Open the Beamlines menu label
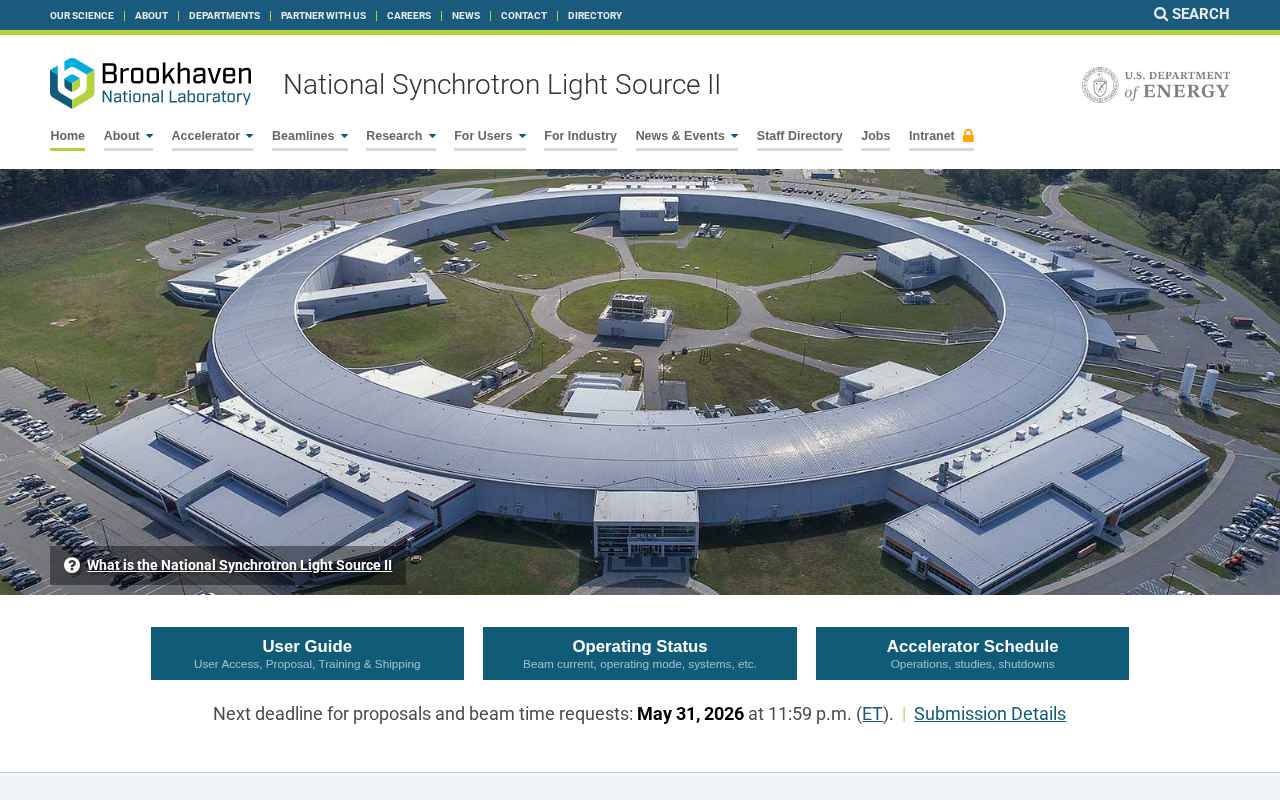This screenshot has width=1280, height=800. click(303, 136)
